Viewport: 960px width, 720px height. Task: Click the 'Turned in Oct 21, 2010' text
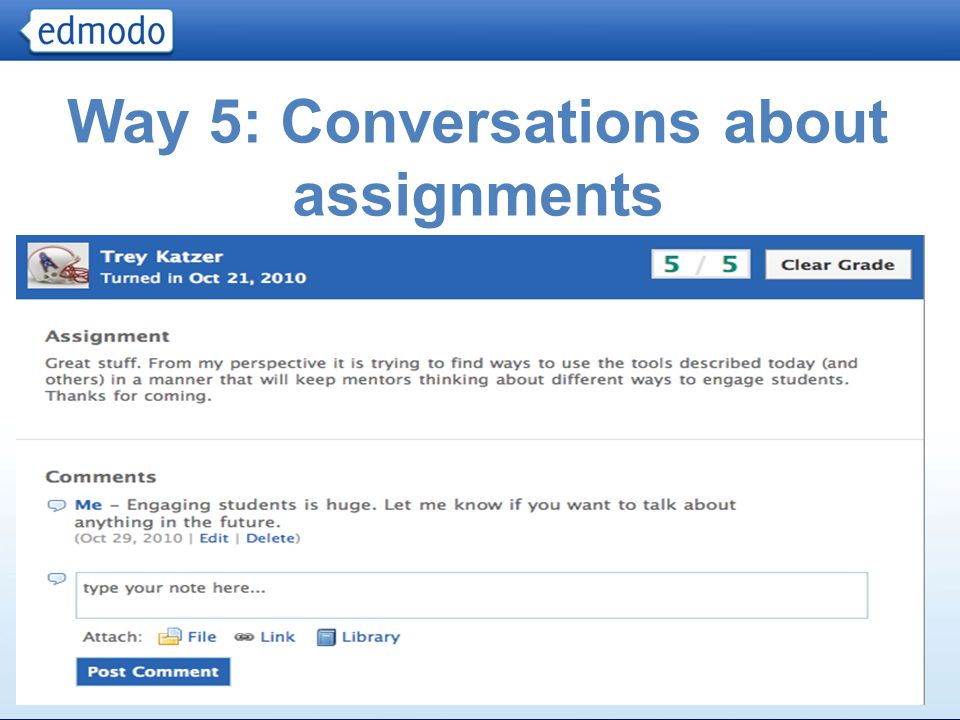pos(203,278)
